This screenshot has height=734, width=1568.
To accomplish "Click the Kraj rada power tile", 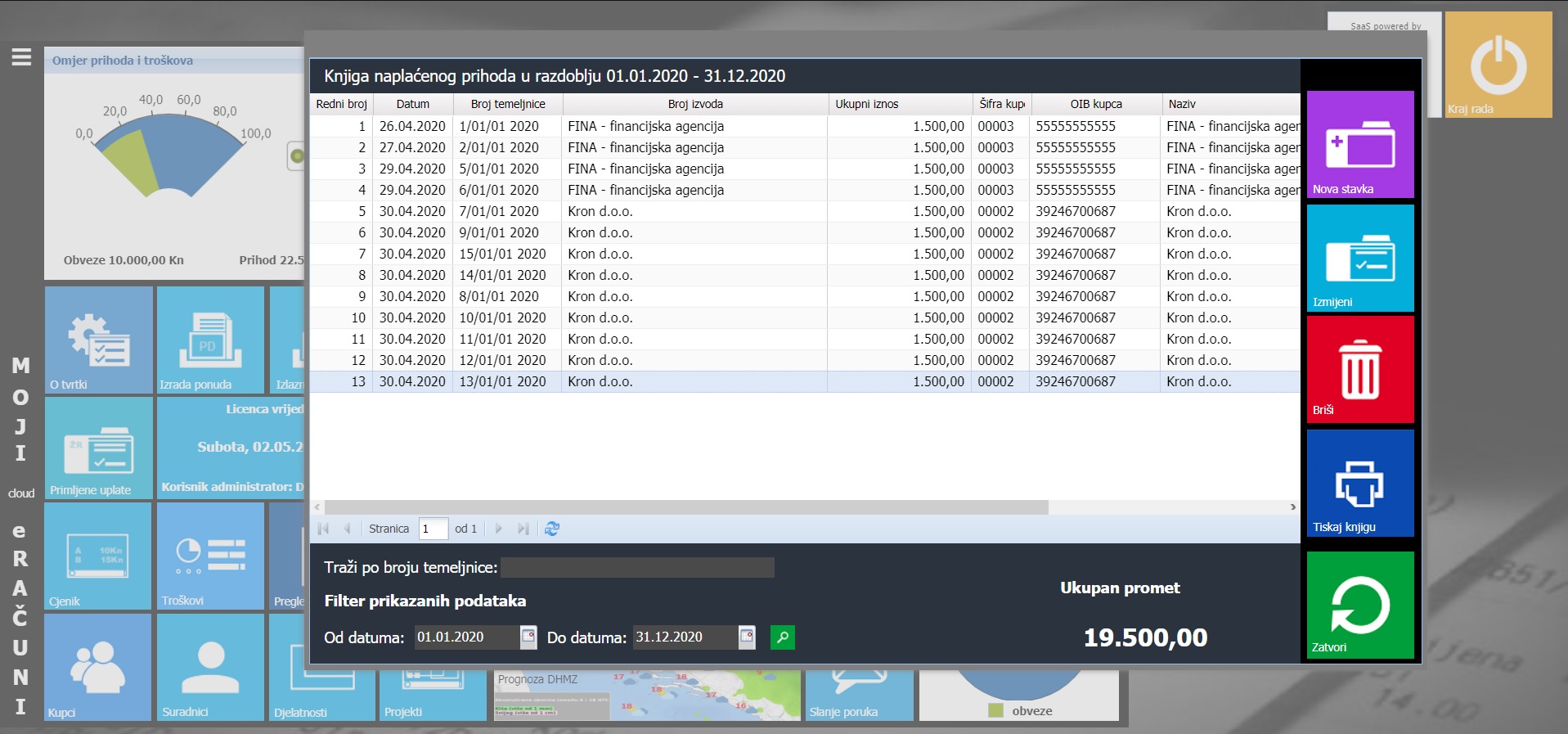I will point(1498,65).
